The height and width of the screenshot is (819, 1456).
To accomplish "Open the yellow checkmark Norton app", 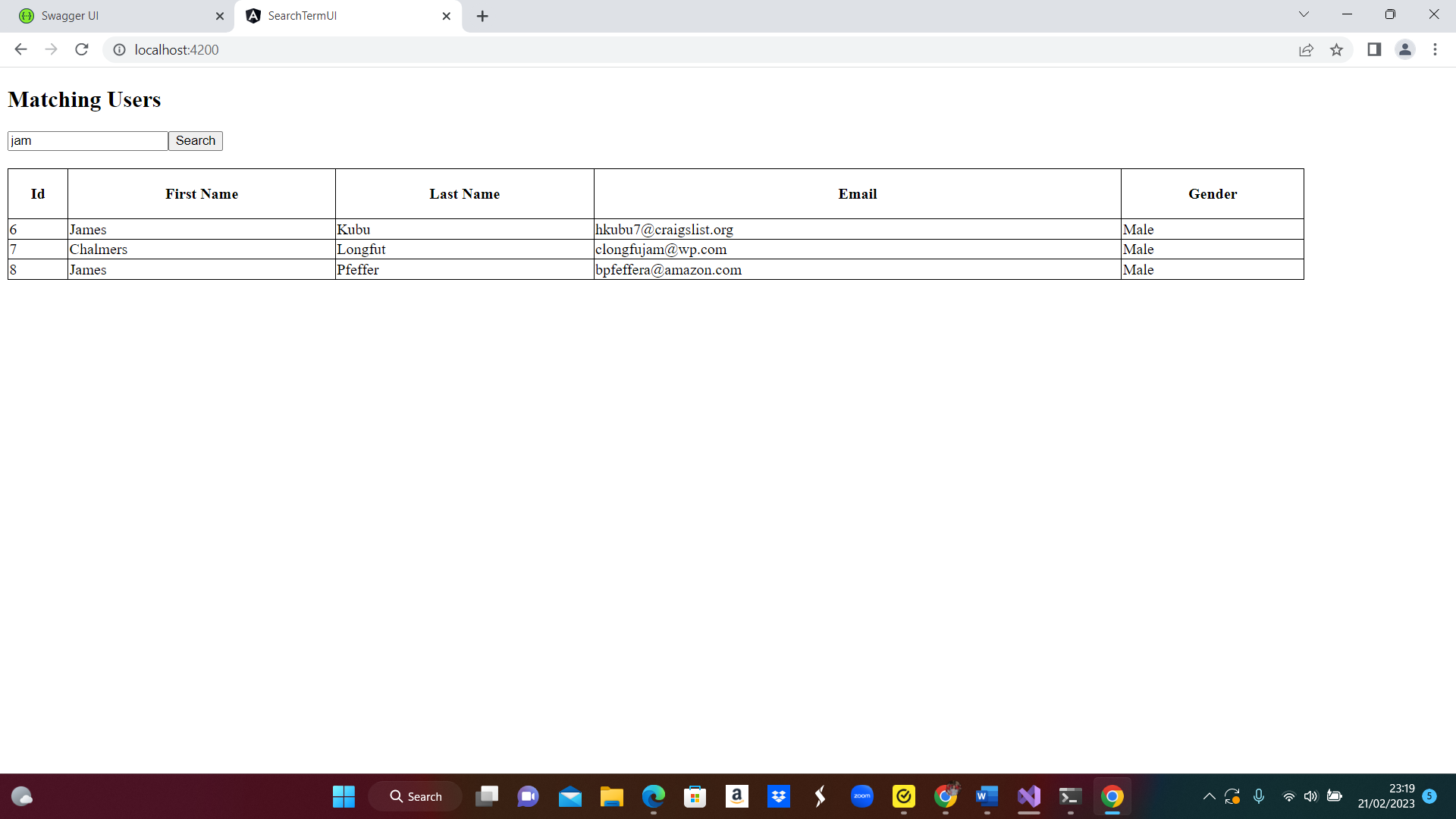I will point(904,796).
